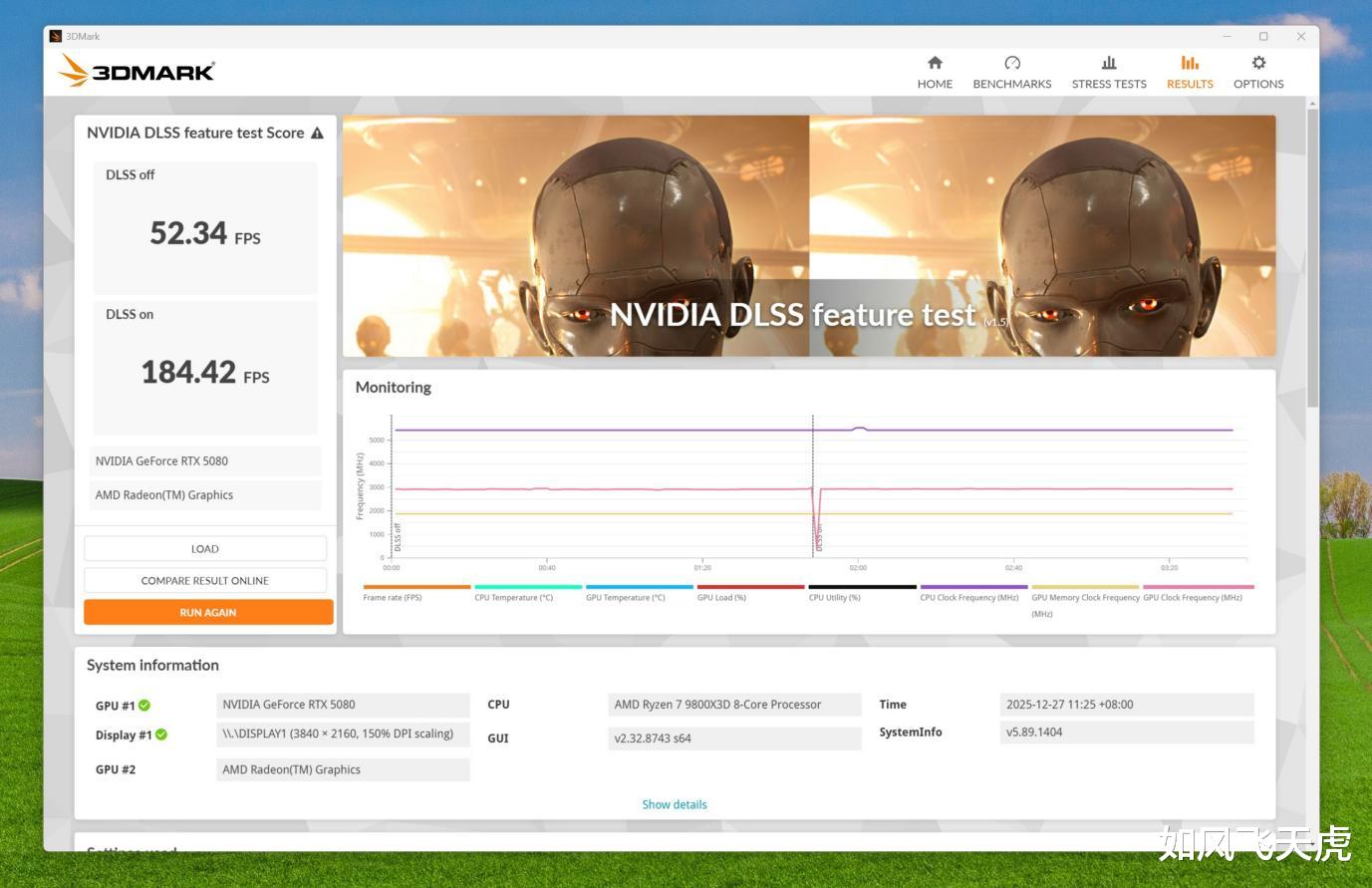Select the 184.42 FPS DLSS on score
Image resolution: width=1372 pixels, height=888 pixels.
click(x=205, y=373)
